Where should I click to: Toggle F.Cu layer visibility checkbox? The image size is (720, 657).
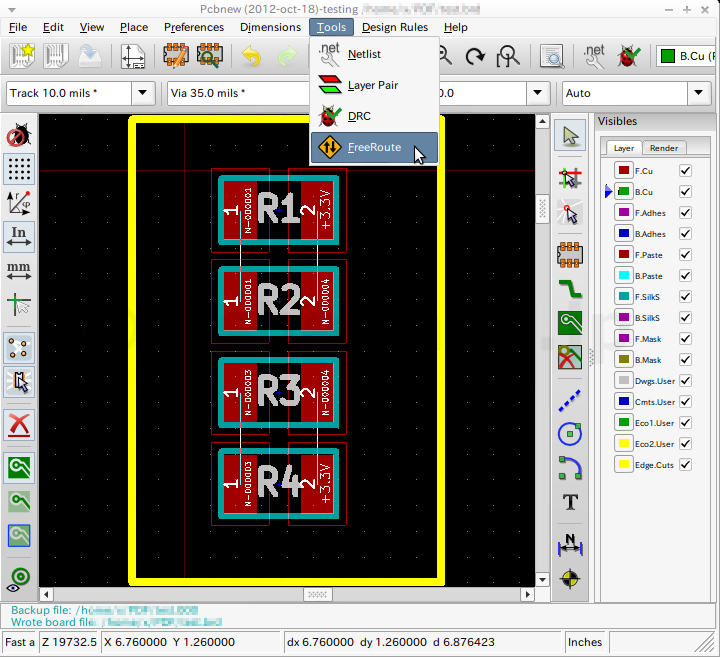[685, 171]
